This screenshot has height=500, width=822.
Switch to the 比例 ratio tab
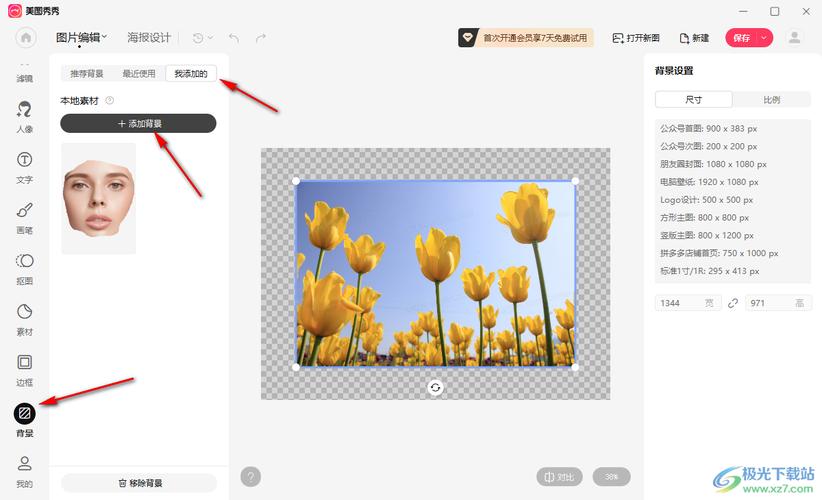coord(771,100)
